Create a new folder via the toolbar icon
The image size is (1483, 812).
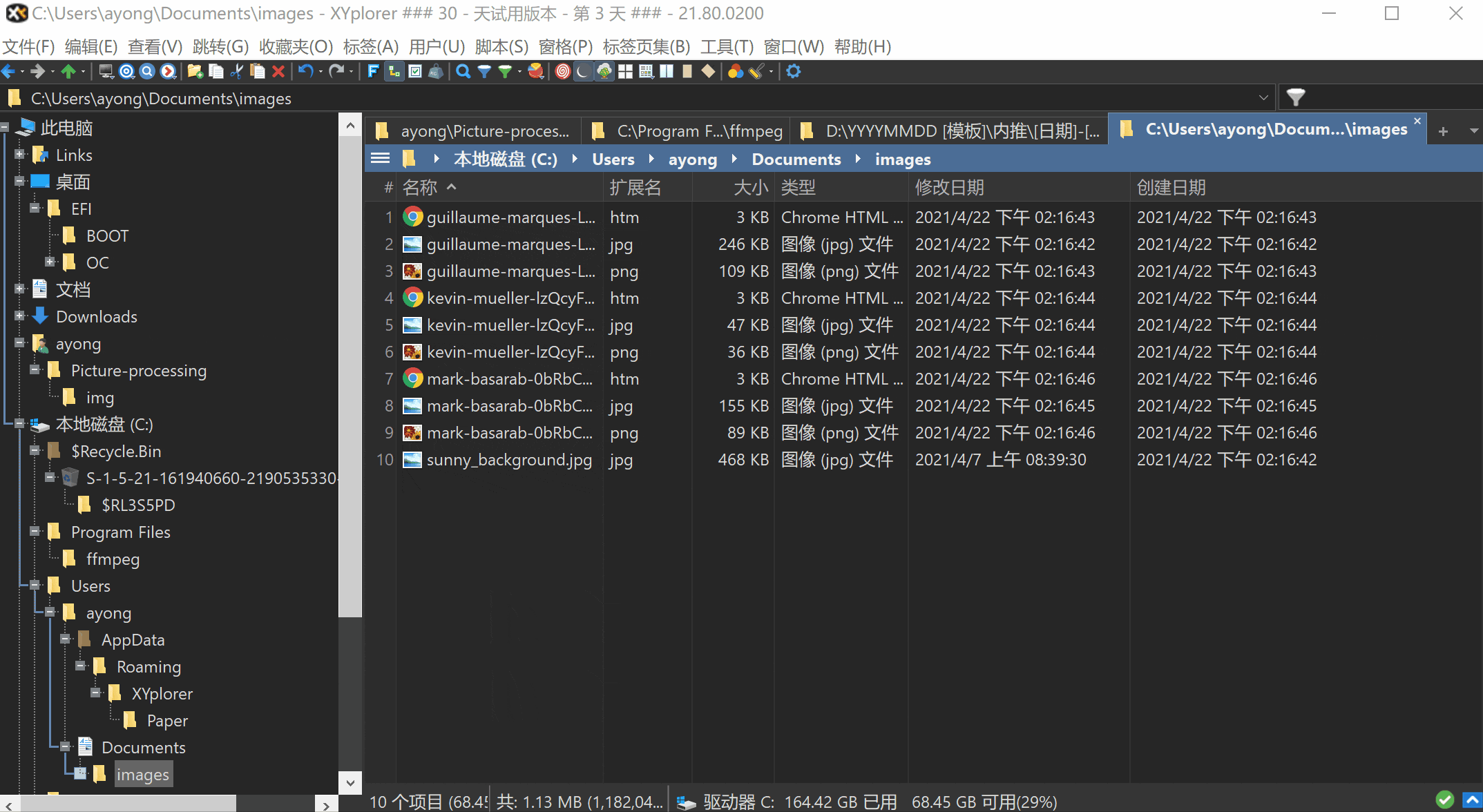tap(194, 71)
